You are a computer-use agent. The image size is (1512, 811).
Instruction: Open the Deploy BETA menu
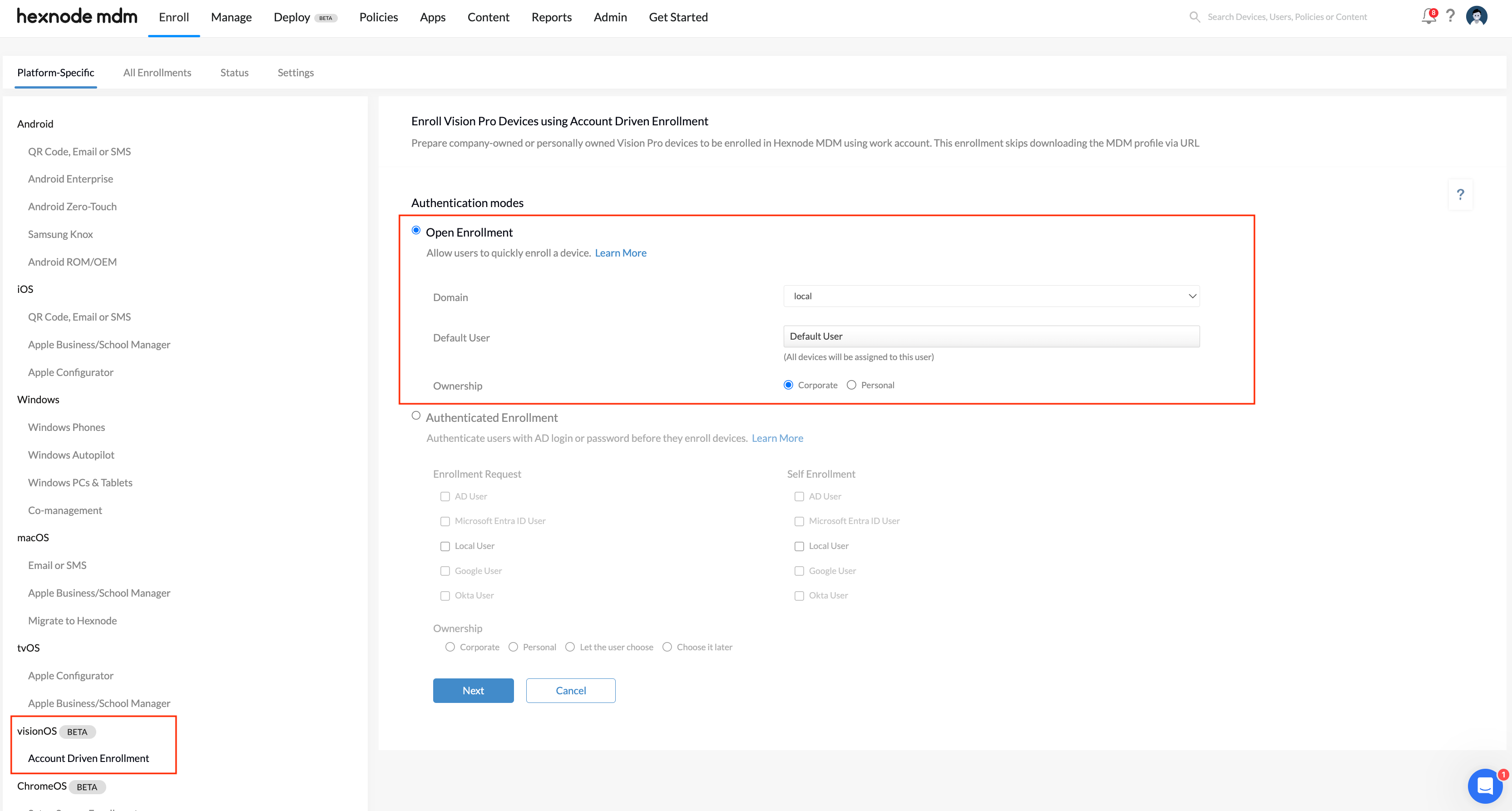pos(305,17)
